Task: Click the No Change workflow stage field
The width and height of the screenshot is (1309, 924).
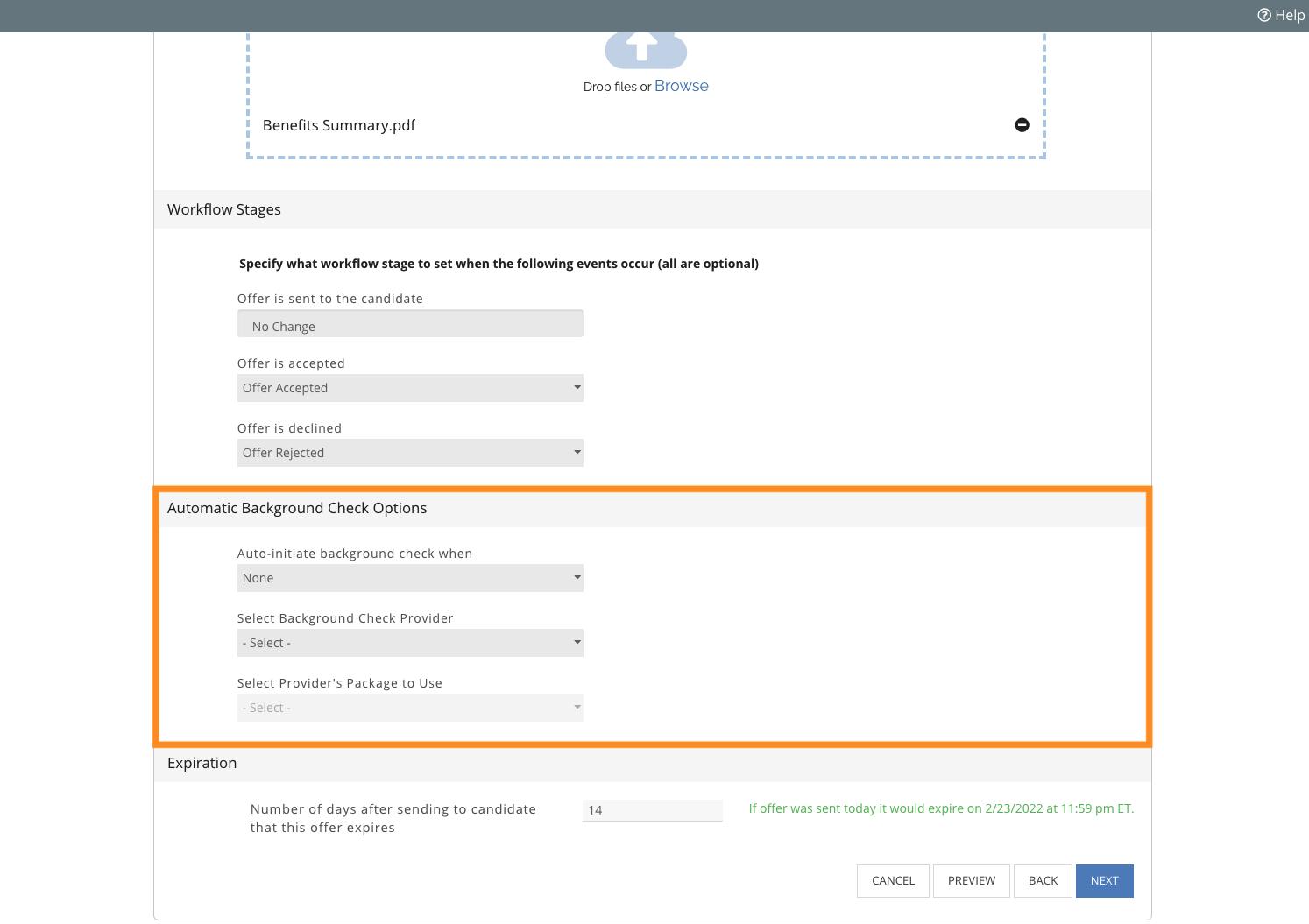Action: coord(410,326)
